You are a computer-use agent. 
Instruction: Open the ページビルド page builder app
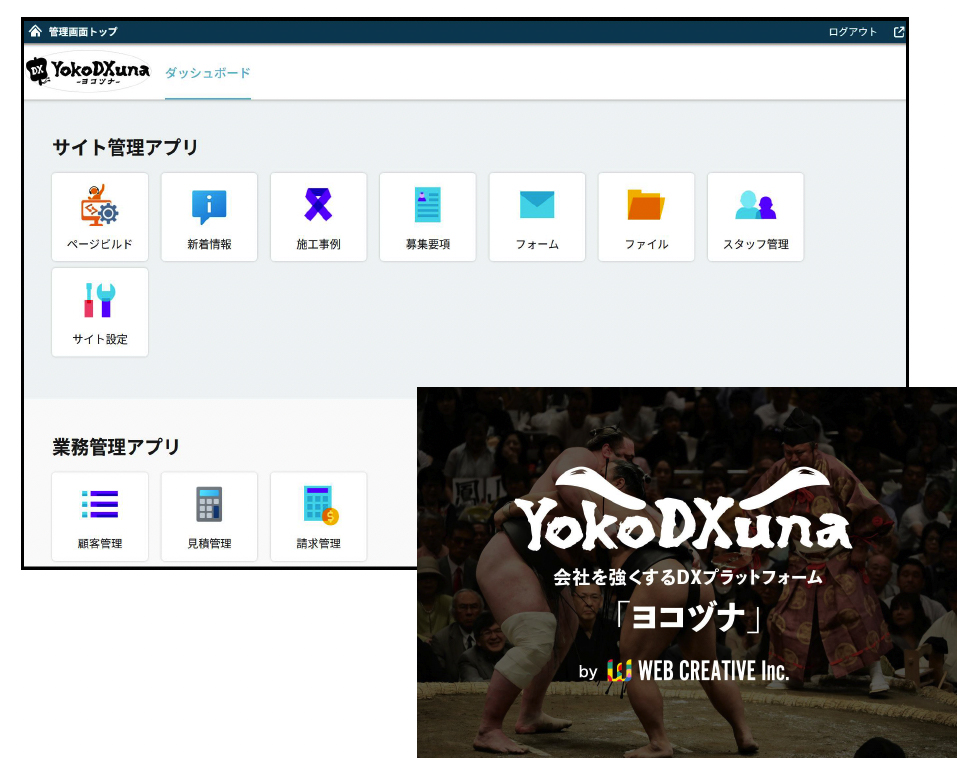click(100, 216)
